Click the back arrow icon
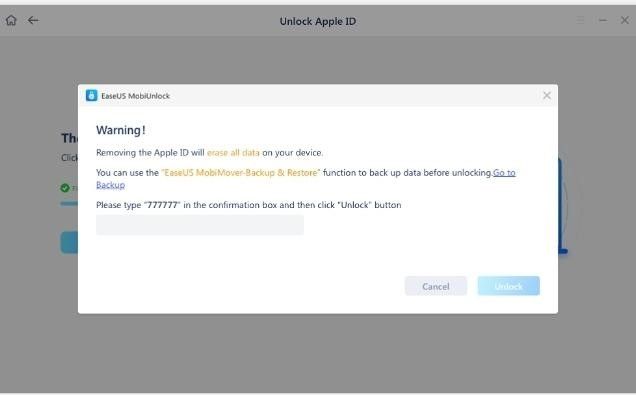Screen dimensions: 636x395 click(33, 20)
